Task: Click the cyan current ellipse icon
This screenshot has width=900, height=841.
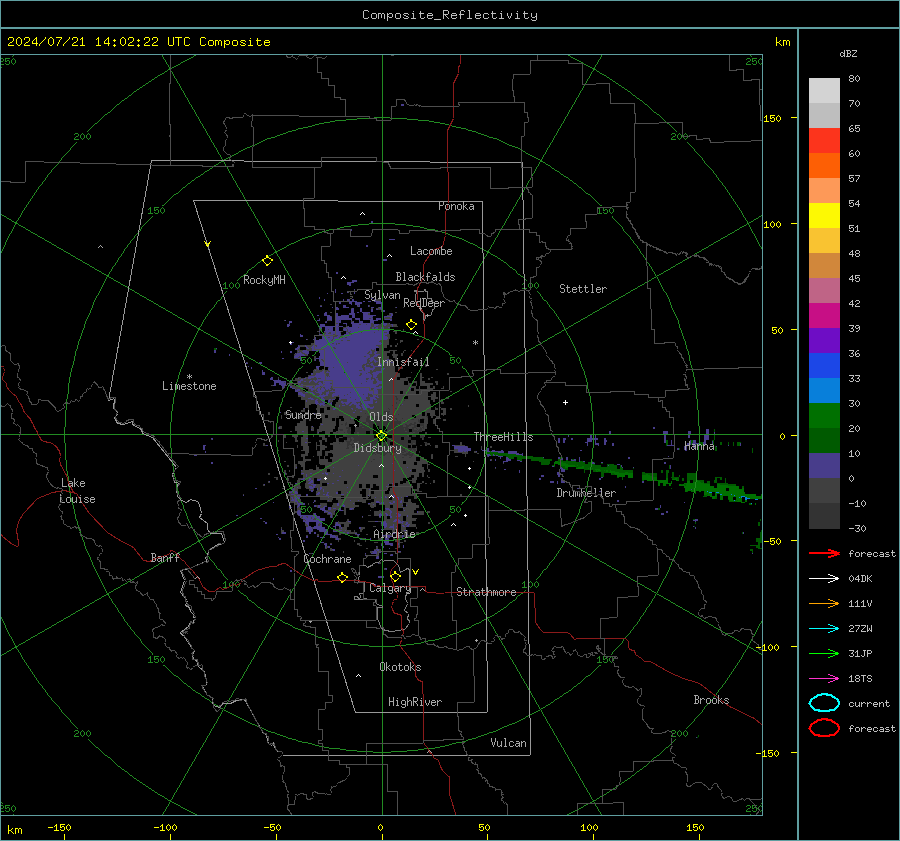Action: click(824, 703)
